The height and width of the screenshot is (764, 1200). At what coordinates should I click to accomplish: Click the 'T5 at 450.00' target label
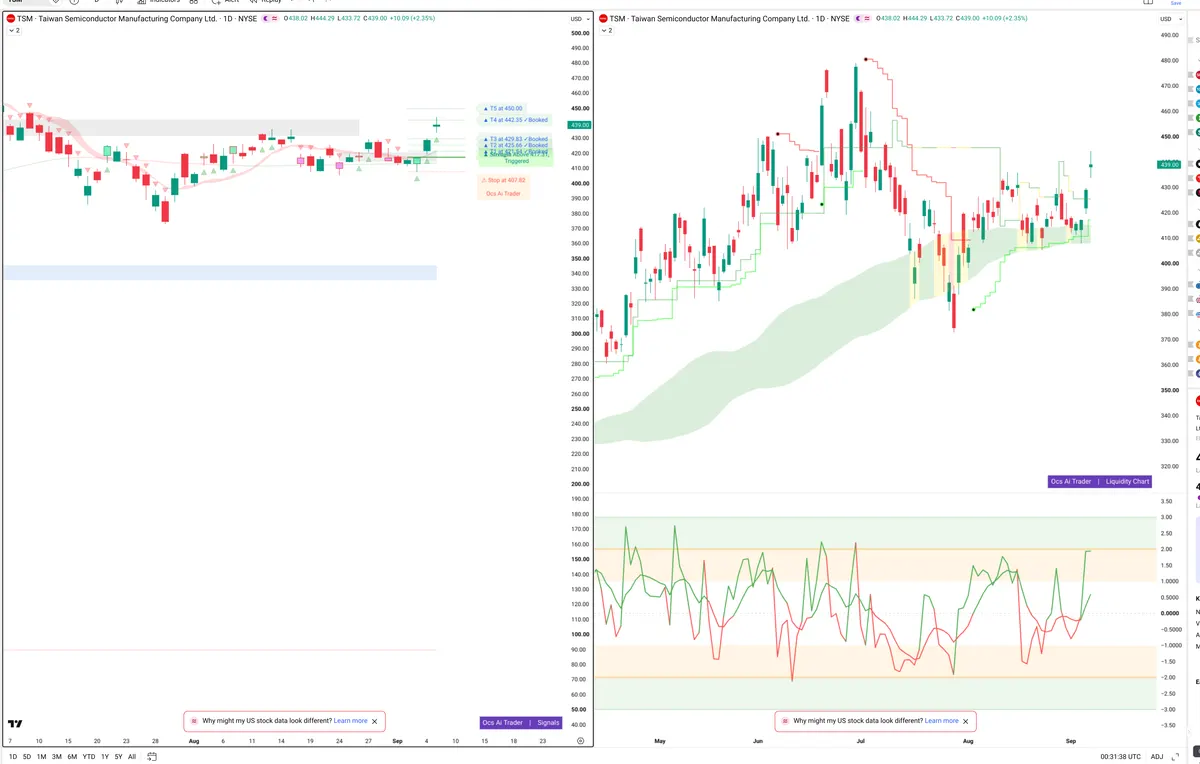point(503,108)
